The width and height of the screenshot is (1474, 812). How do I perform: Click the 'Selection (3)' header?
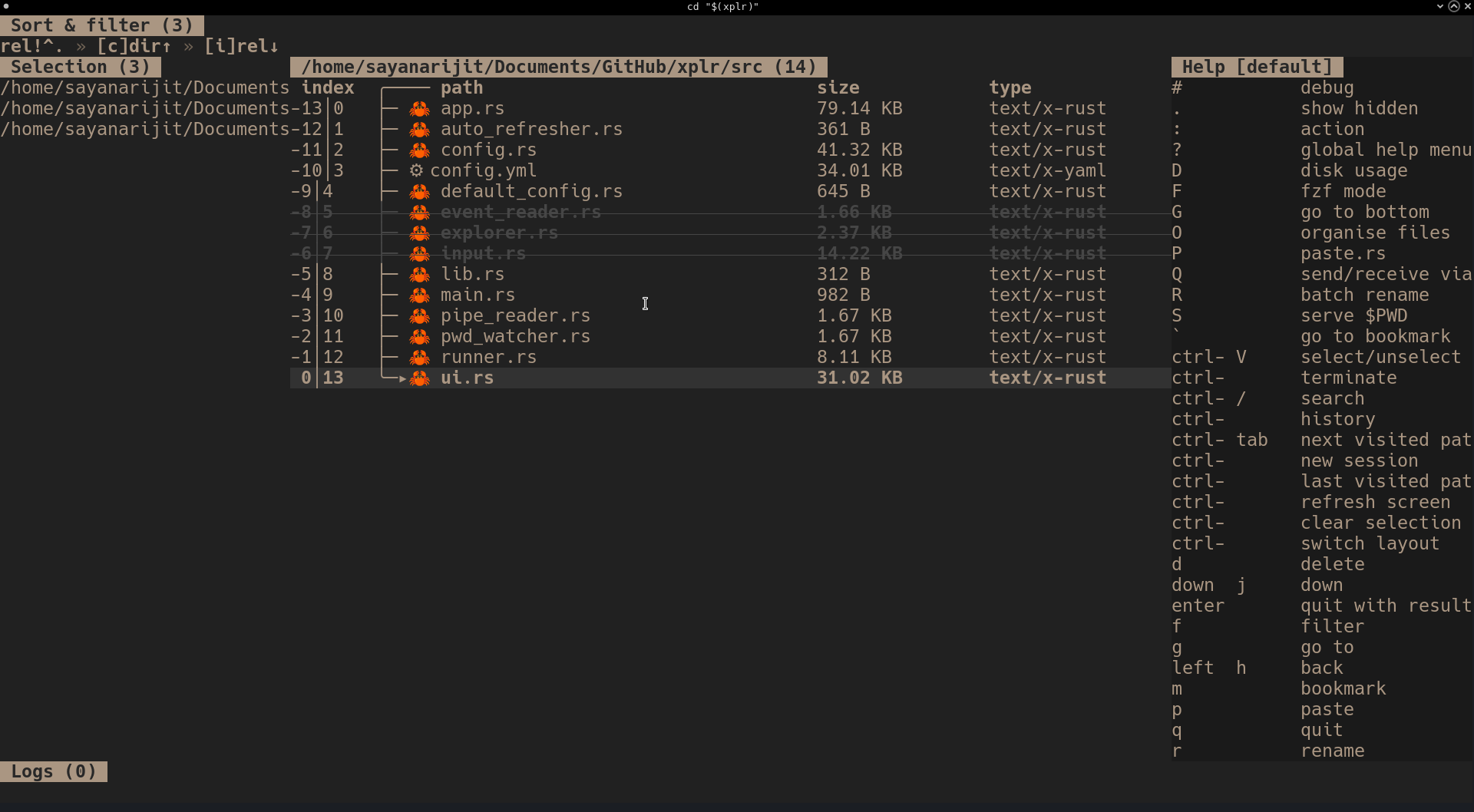click(x=80, y=66)
